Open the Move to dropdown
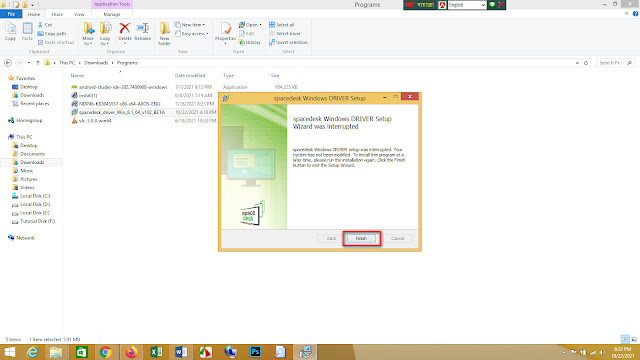Viewport: 640px width, 360px height. point(88,33)
